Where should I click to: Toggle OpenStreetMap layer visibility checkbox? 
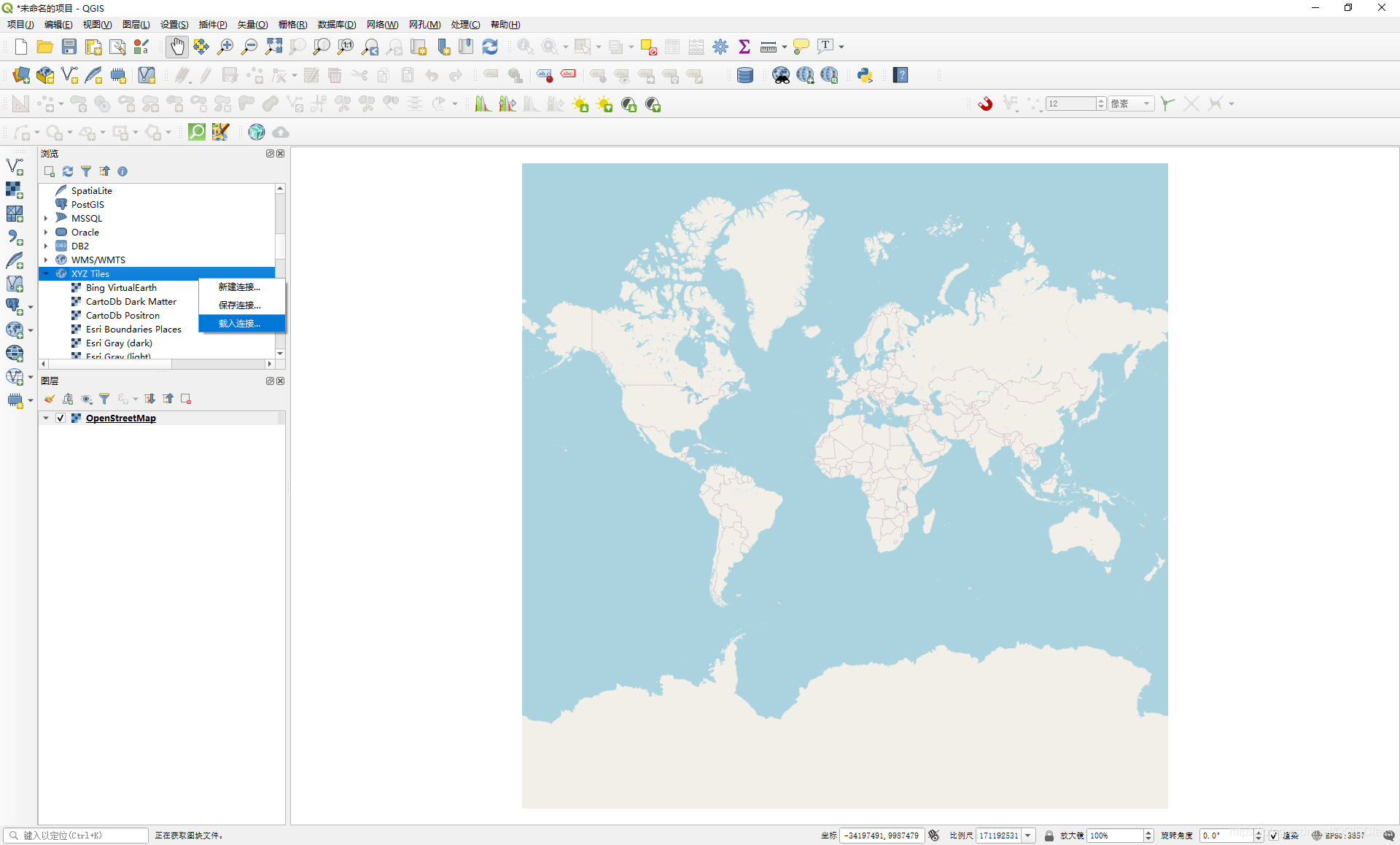click(x=61, y=418)
